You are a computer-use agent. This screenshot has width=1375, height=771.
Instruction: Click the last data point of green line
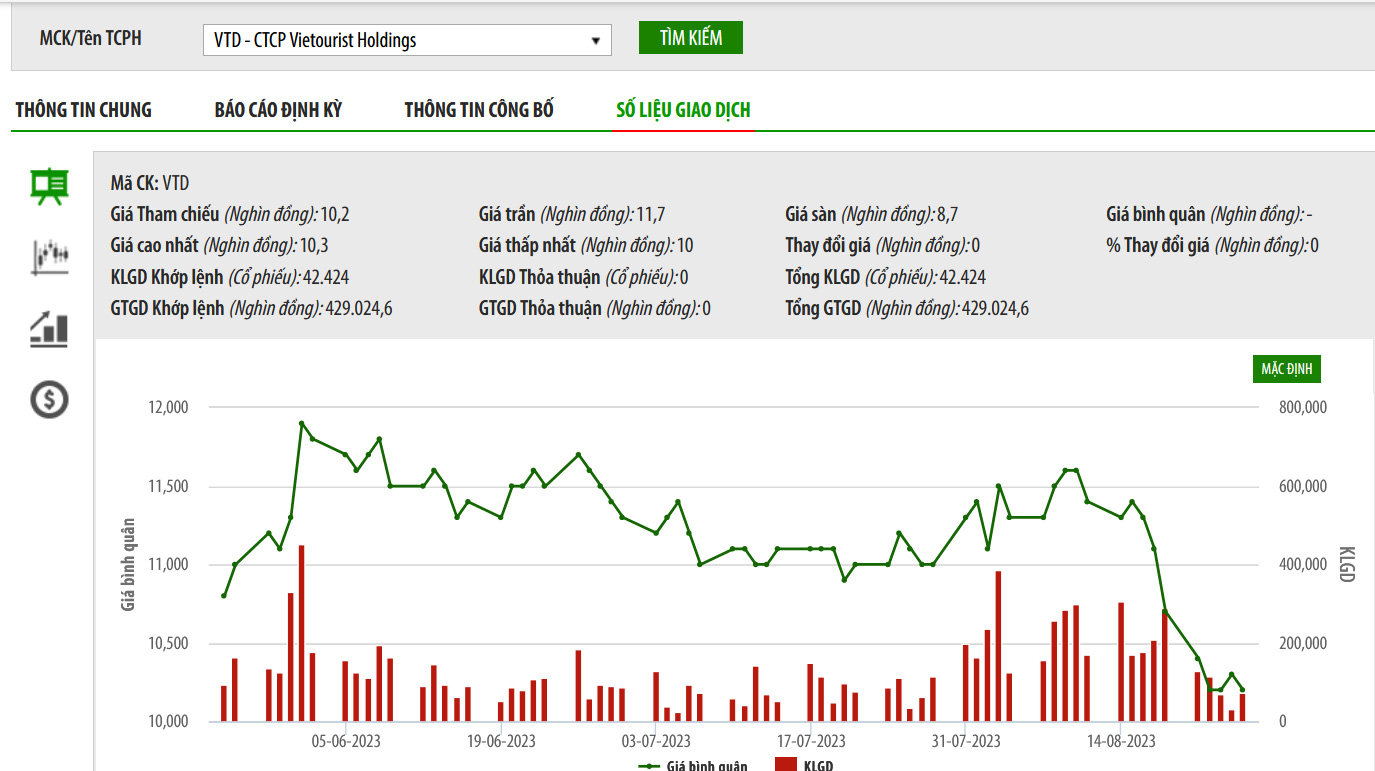[x=1242, y=690]
